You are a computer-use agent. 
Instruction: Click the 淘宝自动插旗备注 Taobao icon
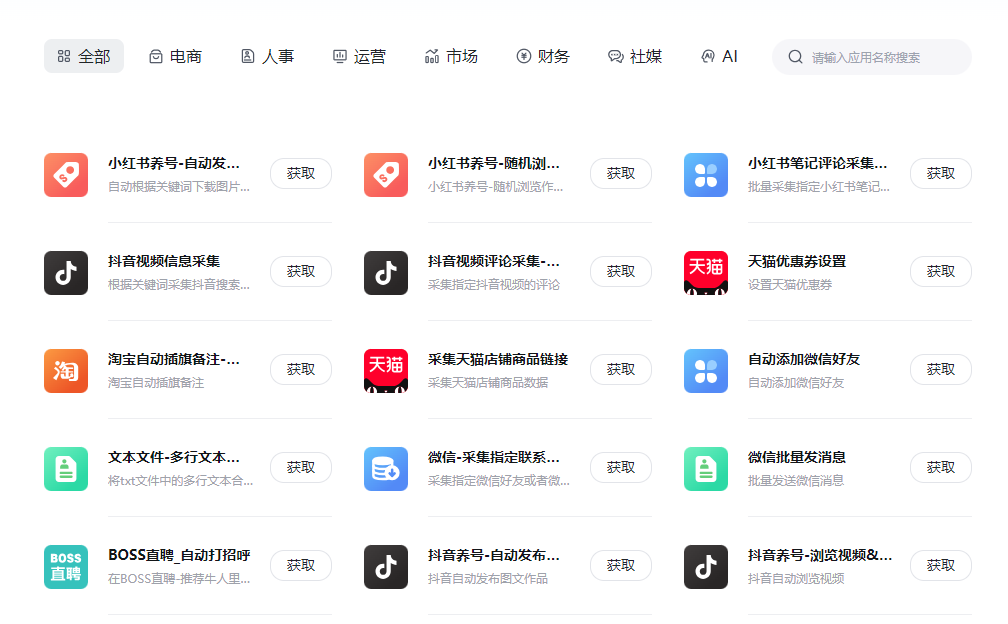coord(65,371)
